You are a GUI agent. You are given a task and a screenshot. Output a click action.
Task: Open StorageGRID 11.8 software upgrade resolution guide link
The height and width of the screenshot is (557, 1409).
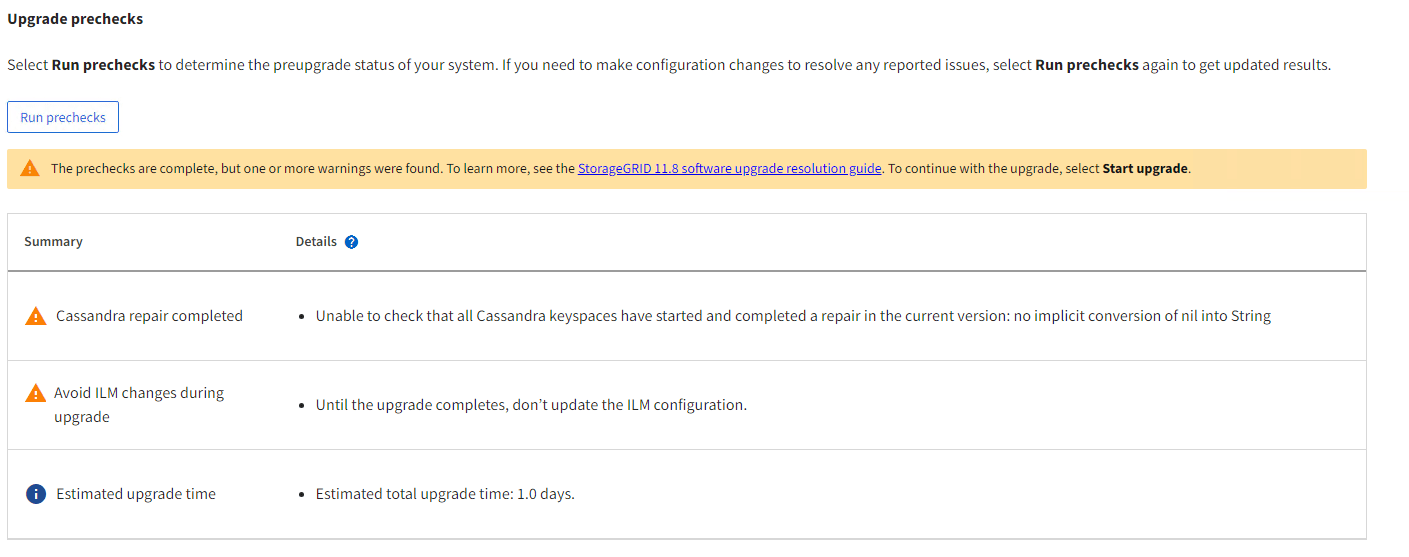point(730,169)
